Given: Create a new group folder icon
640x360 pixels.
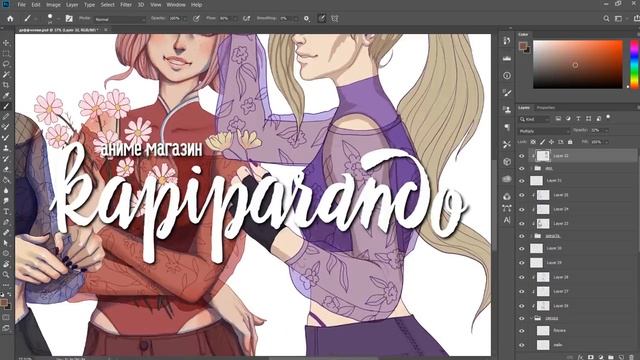Looking at the screenshot, I should [611, 357].
